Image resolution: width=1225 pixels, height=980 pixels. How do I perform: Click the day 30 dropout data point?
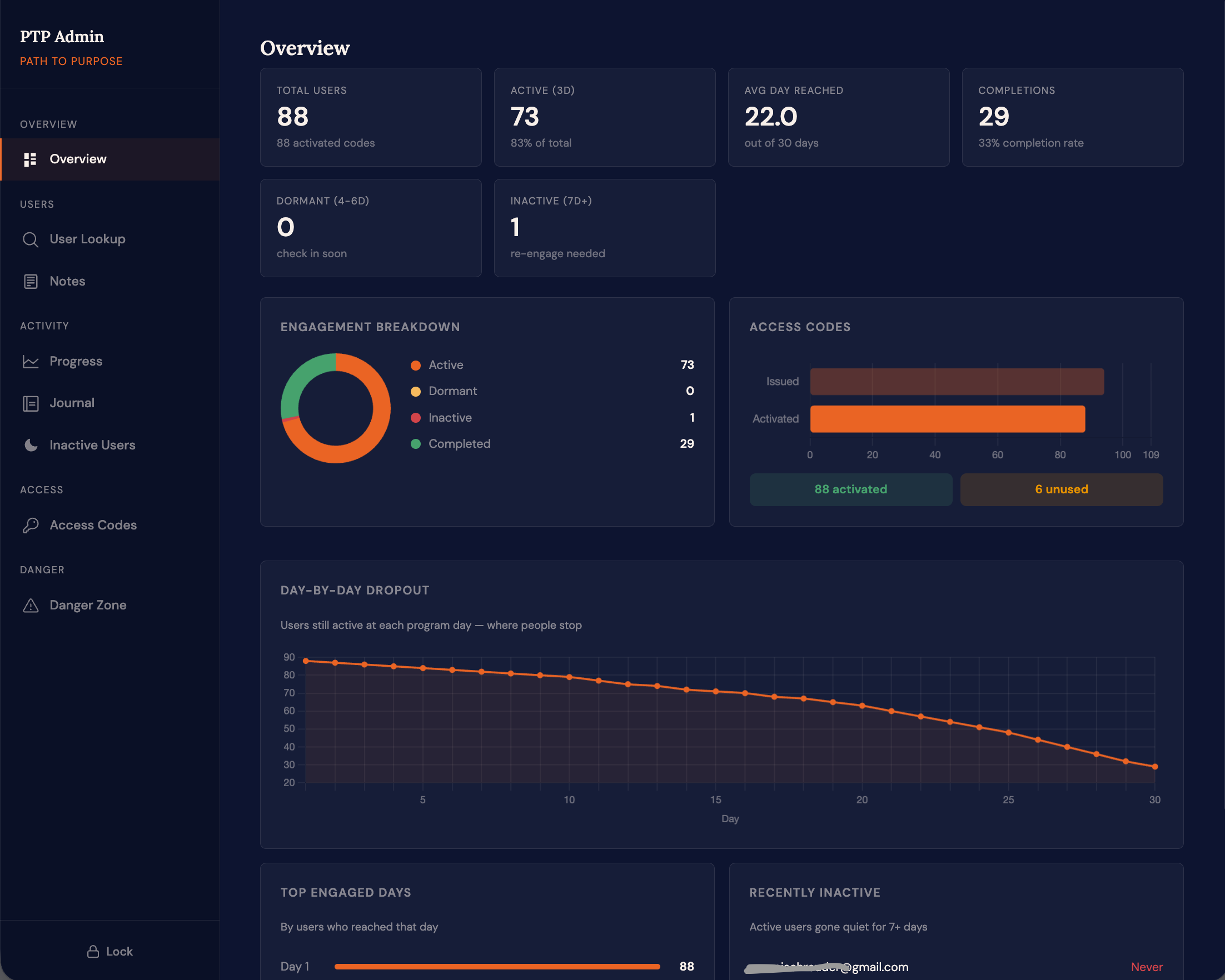pos(1155,767)
